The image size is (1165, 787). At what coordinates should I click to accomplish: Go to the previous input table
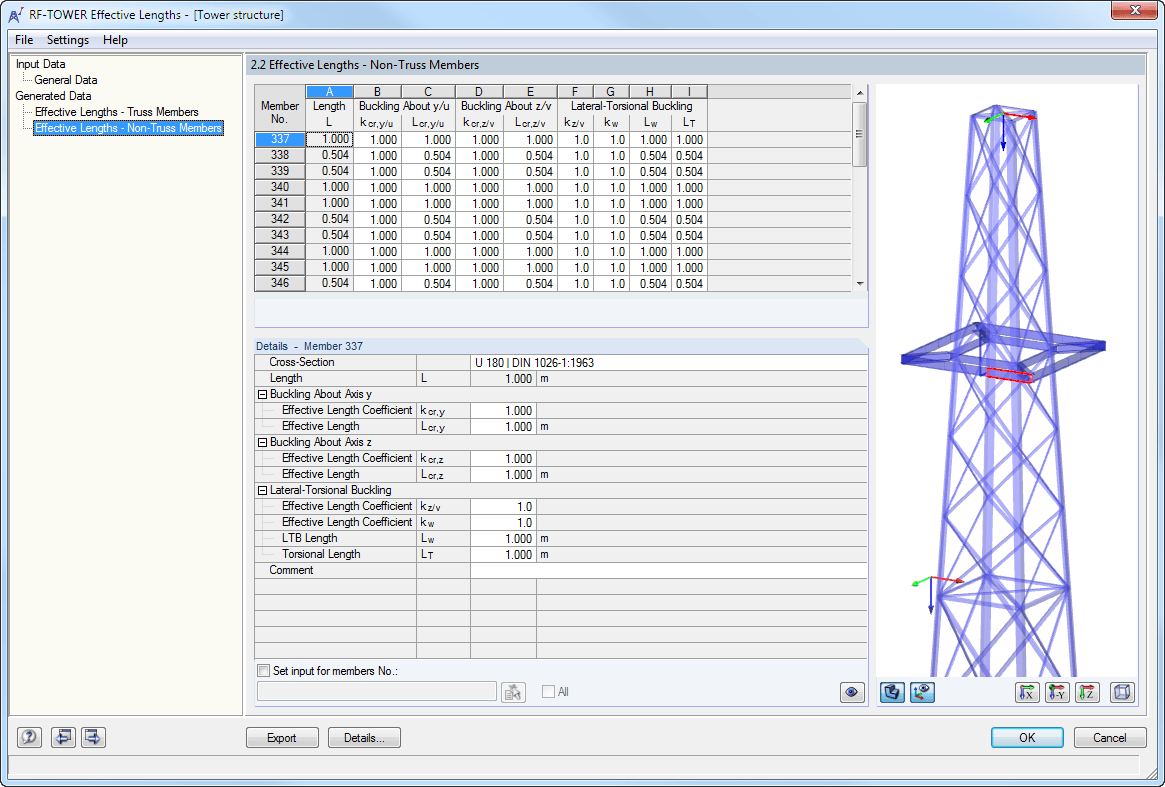pyautogui.click(x=62, y=738)
